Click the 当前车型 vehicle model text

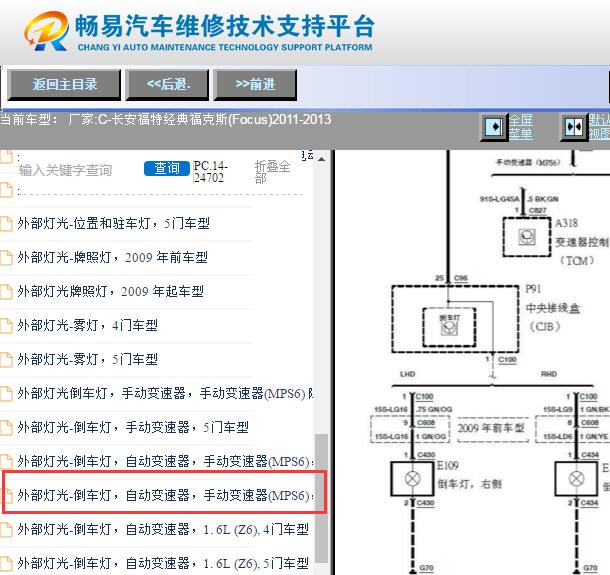click(166, 119)
